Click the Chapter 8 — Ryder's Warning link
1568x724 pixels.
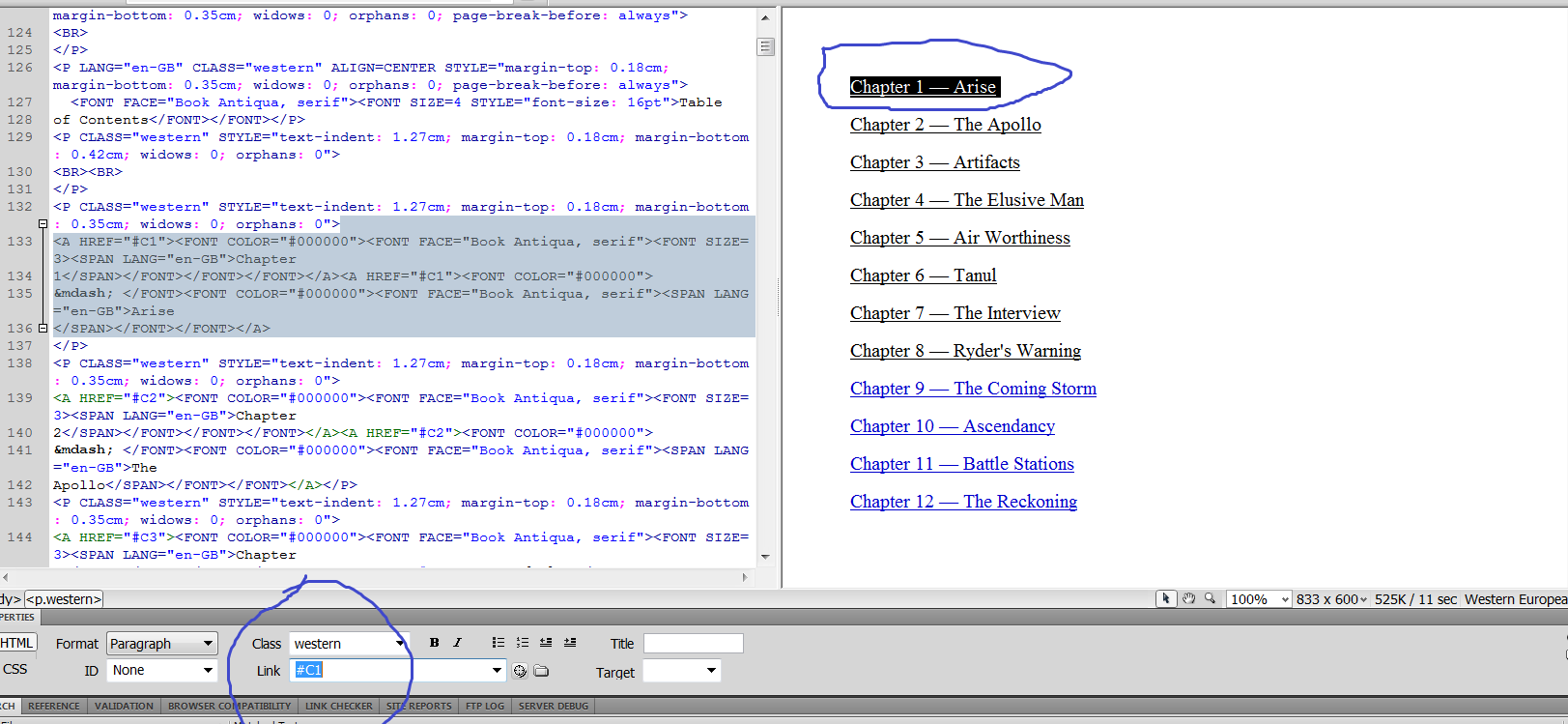(966, 351)
